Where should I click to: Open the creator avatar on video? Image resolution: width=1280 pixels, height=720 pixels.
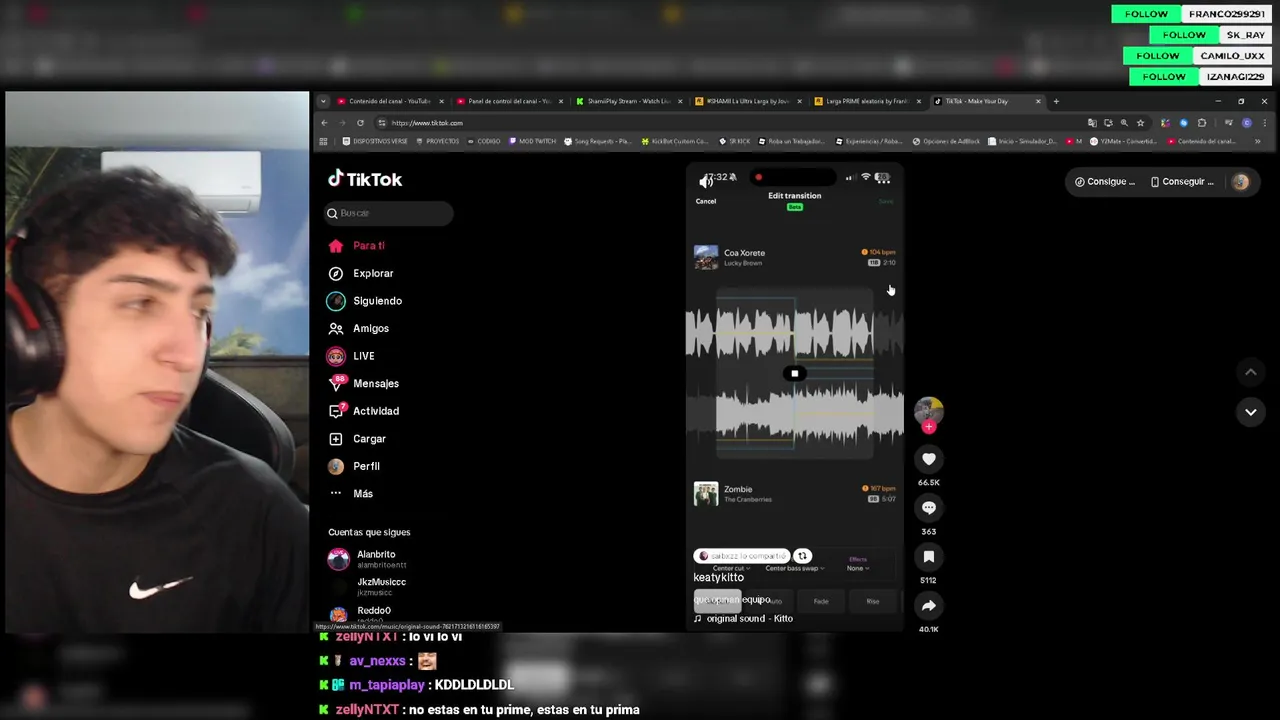point(929,410)
